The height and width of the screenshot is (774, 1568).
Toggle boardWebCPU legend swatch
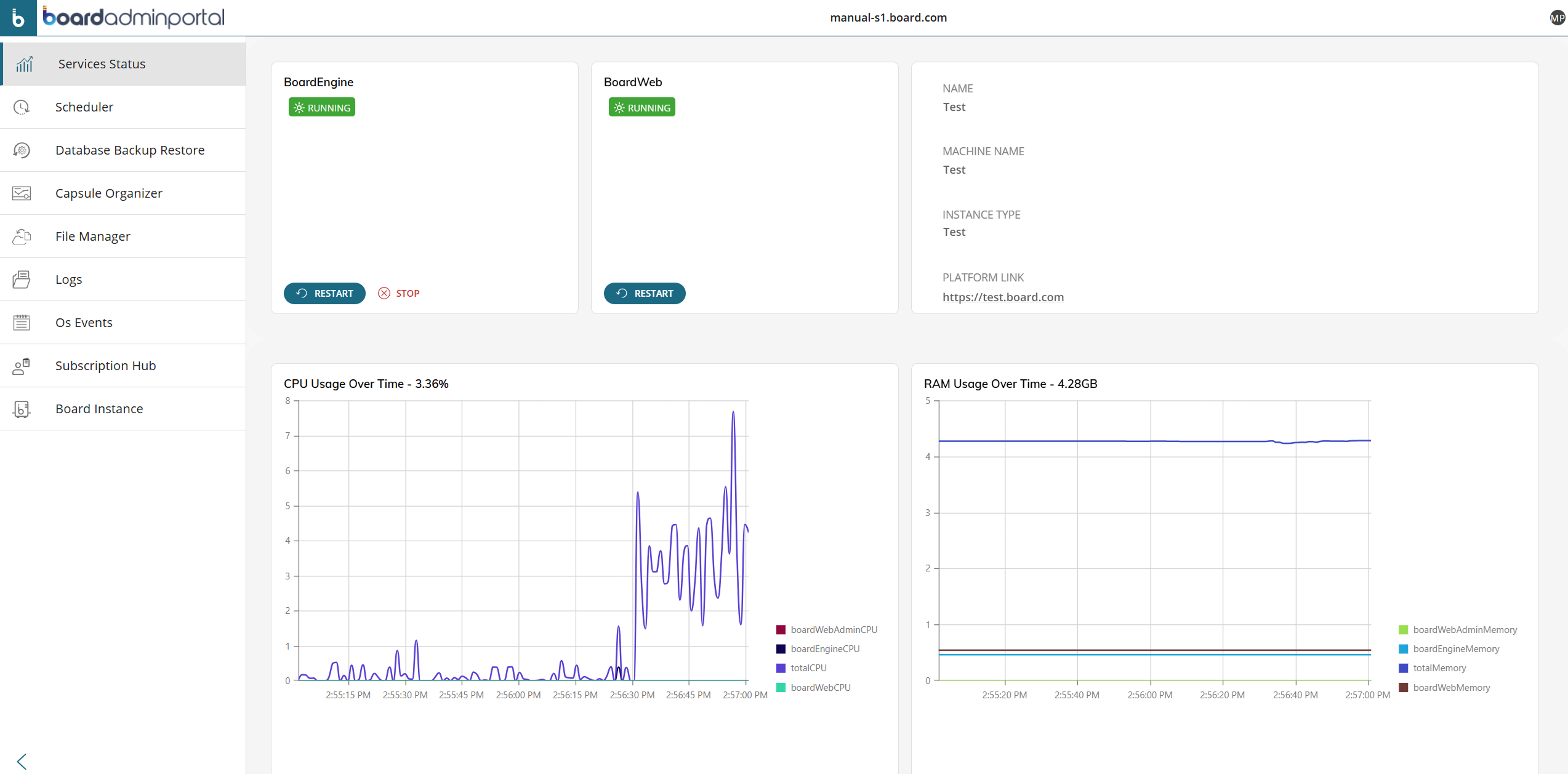pos(781,687)
